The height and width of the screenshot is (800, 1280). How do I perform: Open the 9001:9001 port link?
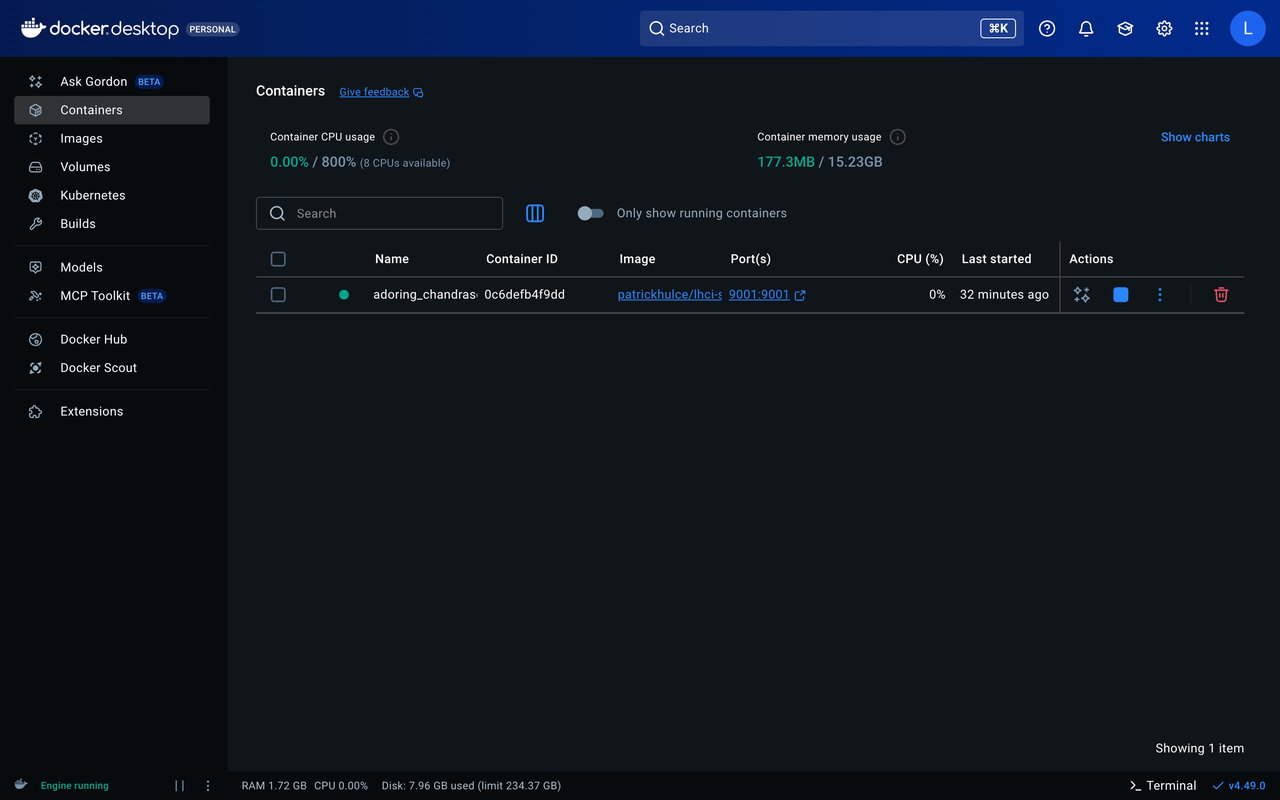coord(759,295)
